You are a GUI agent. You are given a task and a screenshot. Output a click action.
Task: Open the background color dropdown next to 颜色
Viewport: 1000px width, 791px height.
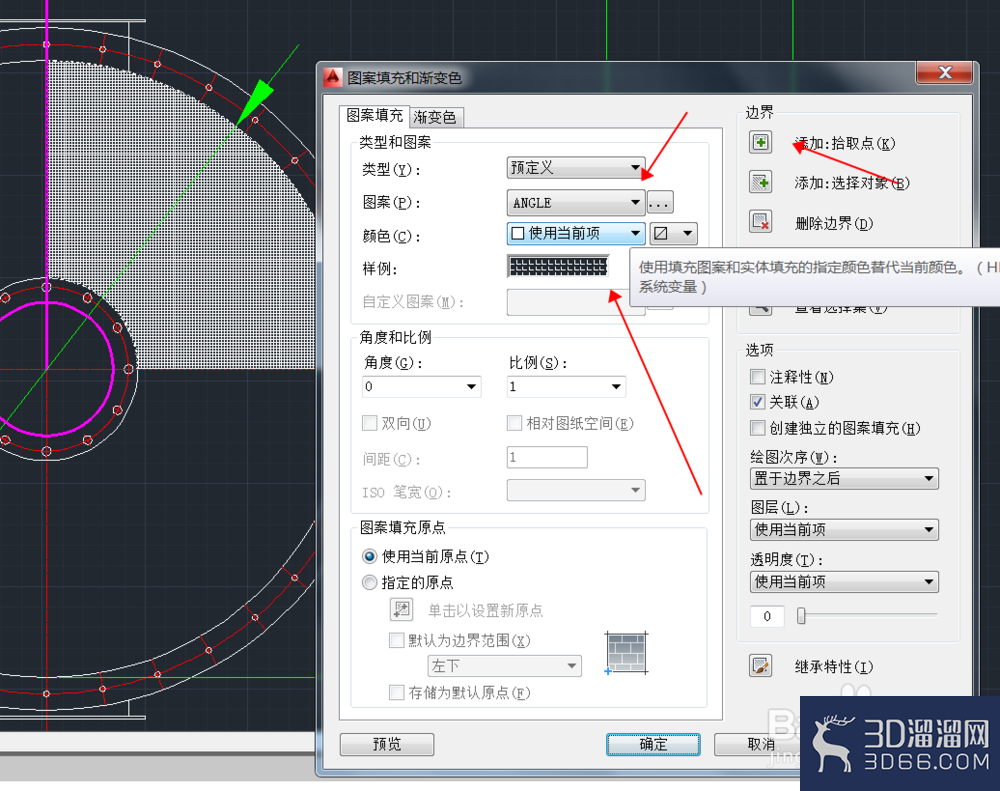[673, 233]
